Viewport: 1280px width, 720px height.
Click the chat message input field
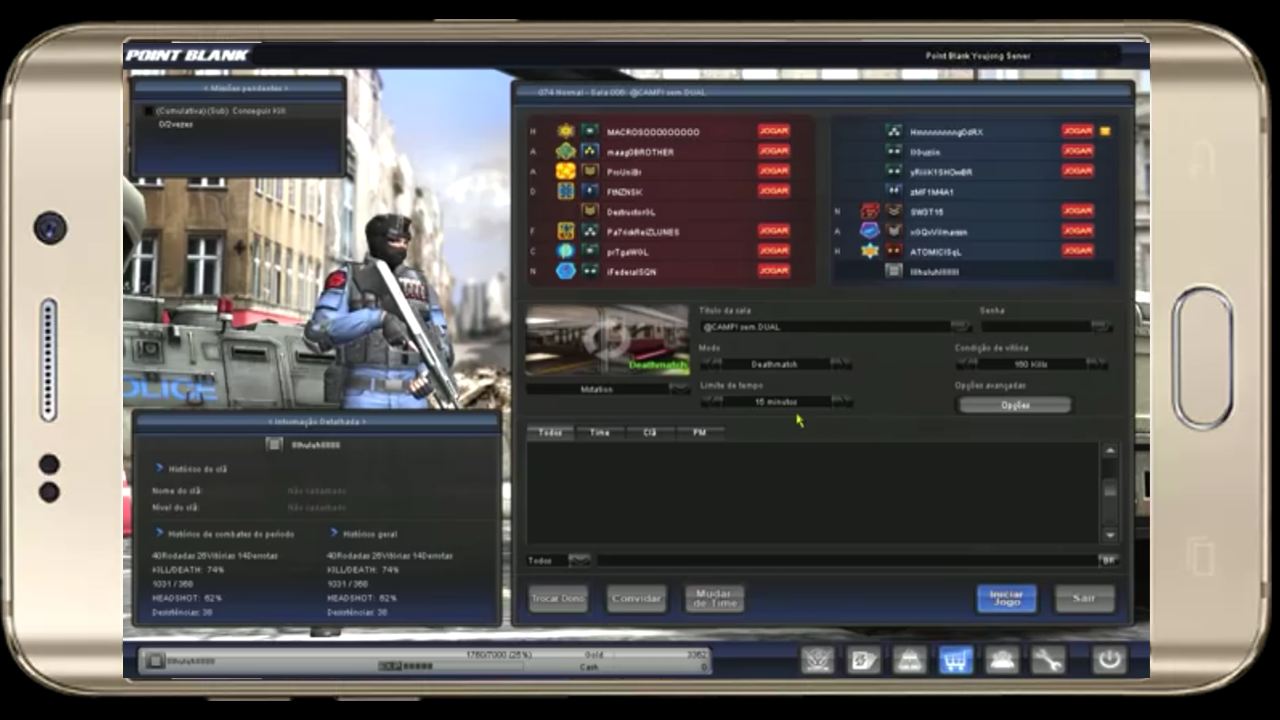(x=847, y=560)
